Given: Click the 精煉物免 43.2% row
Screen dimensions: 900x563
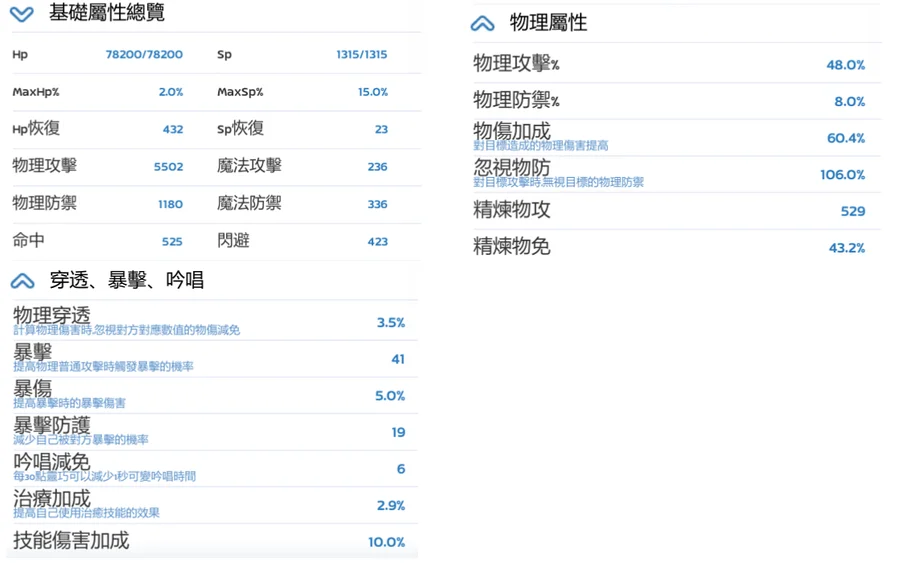Looking at the screenshot, I should [x=670, y=247].
